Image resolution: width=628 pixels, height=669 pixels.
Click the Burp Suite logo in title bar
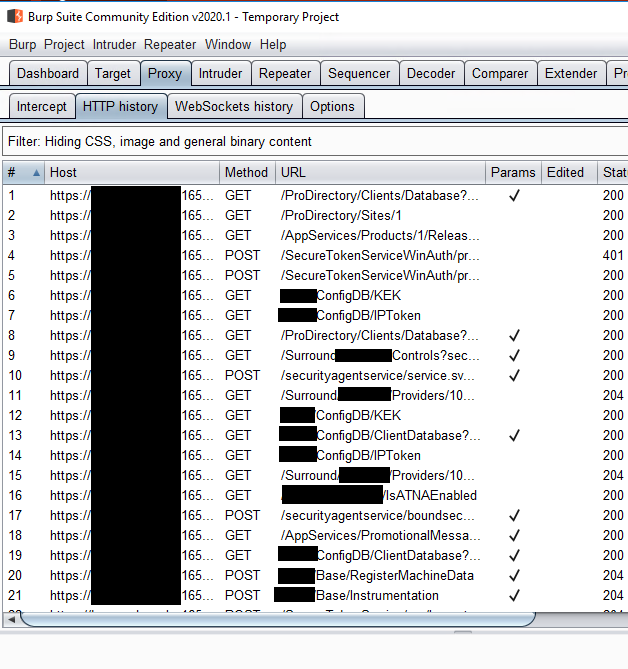15,17
